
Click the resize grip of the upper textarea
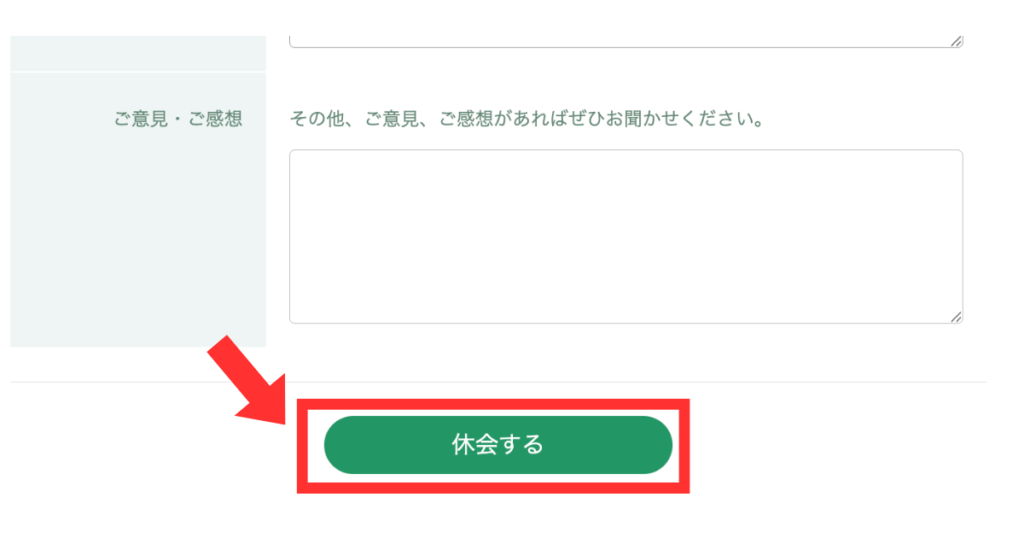pos(956,41)
